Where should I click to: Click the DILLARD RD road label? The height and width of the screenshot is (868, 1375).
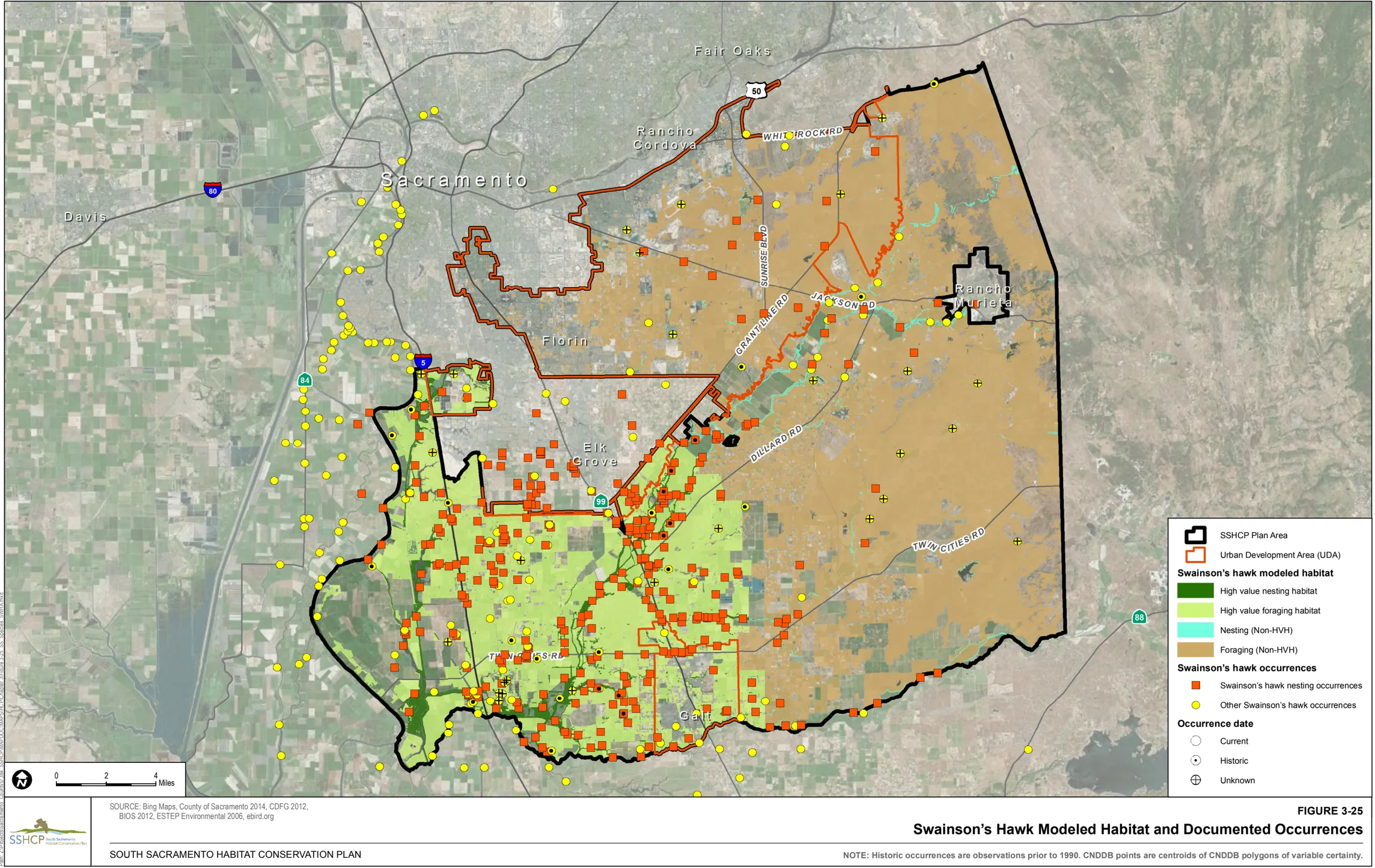776,443
